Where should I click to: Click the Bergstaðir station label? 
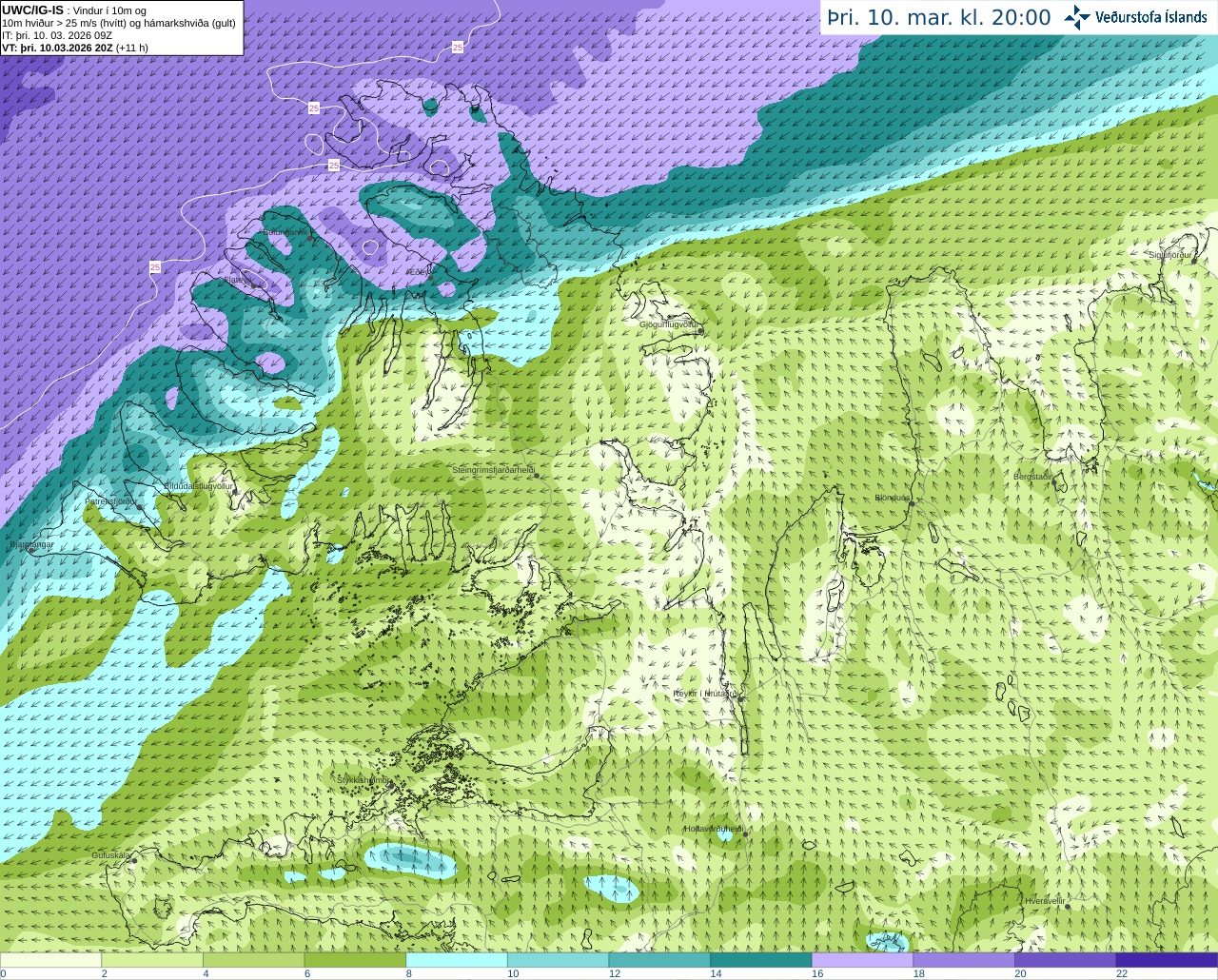tap(1031, 476)
